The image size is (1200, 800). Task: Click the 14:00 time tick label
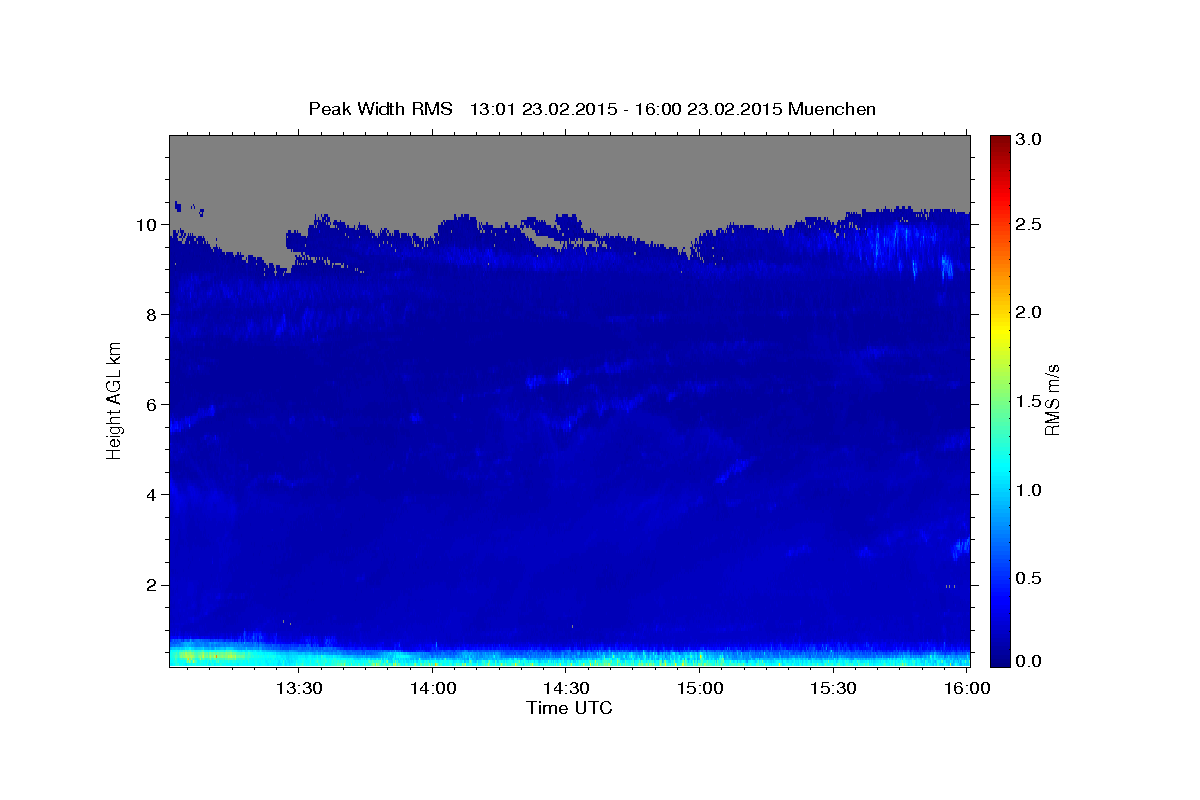tap(433, 689)
